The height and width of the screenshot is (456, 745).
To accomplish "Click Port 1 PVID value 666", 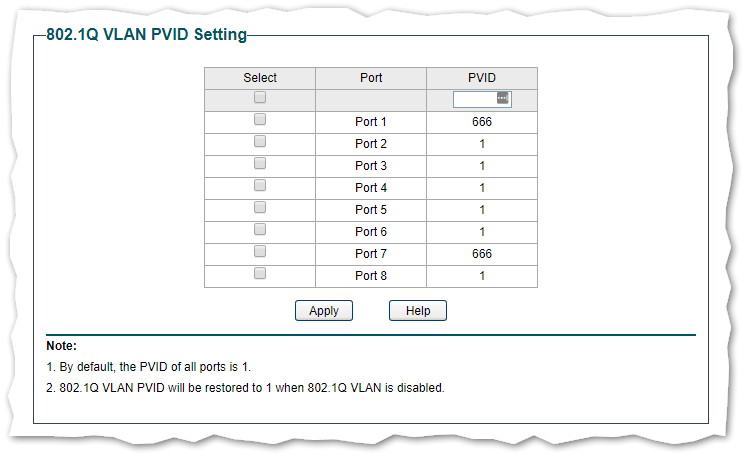I will pos(482,122).
